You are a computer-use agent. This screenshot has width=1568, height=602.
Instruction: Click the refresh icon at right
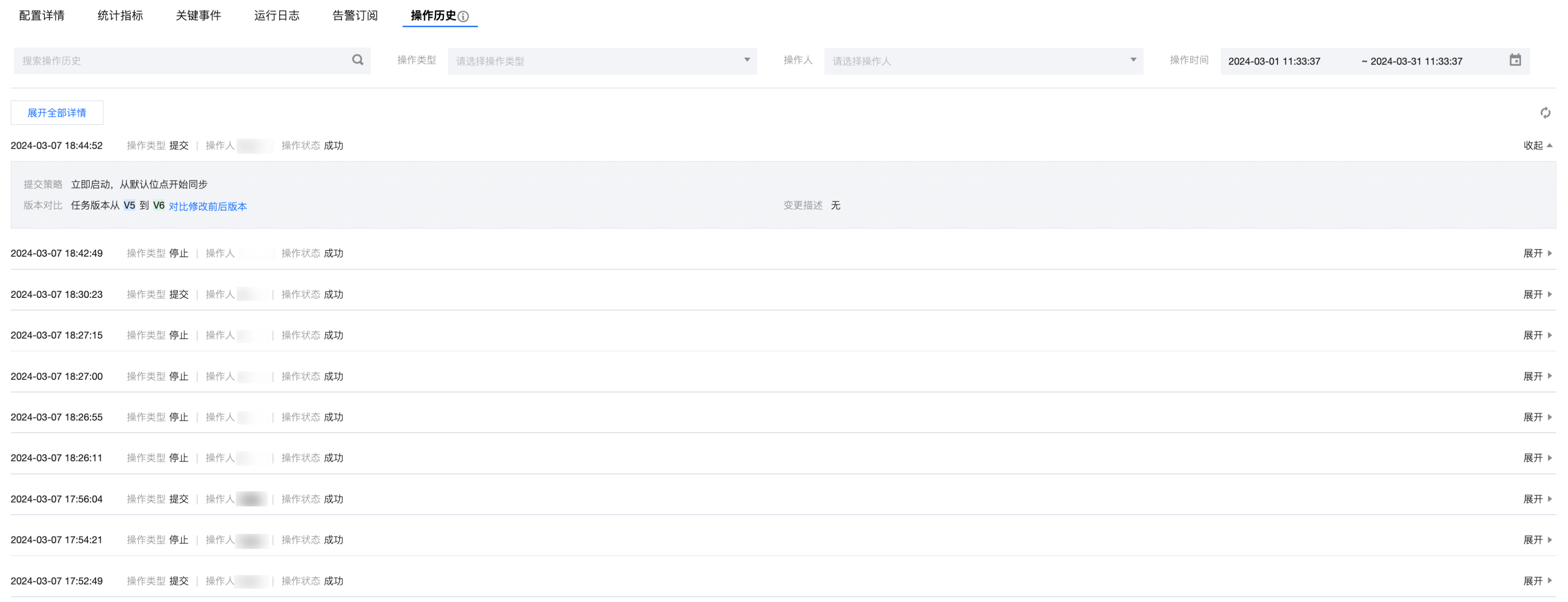tap(1545, 113)
